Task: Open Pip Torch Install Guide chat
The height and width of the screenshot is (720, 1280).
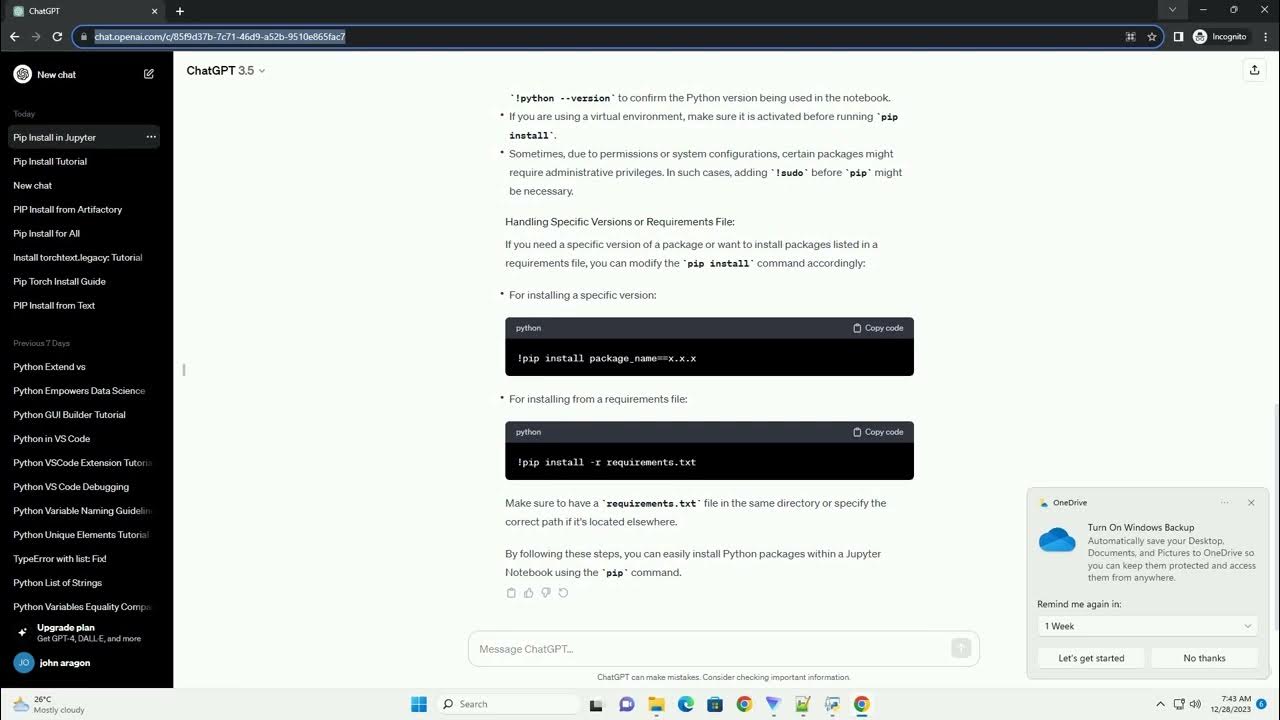Action: pos(86,281)
